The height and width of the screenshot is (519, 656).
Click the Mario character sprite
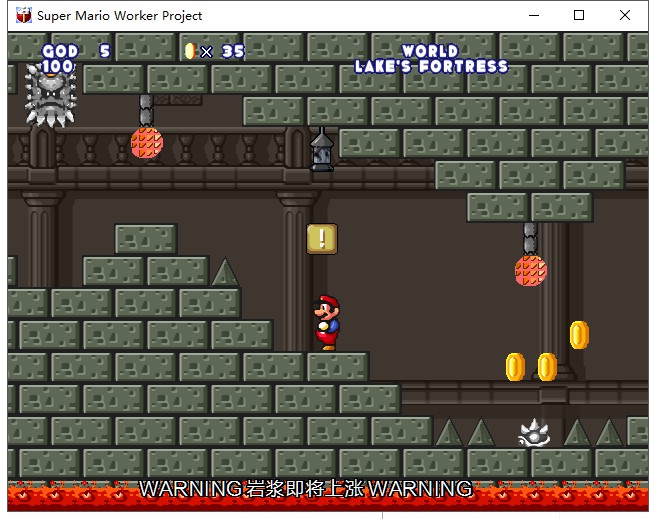tap(327, 323)
